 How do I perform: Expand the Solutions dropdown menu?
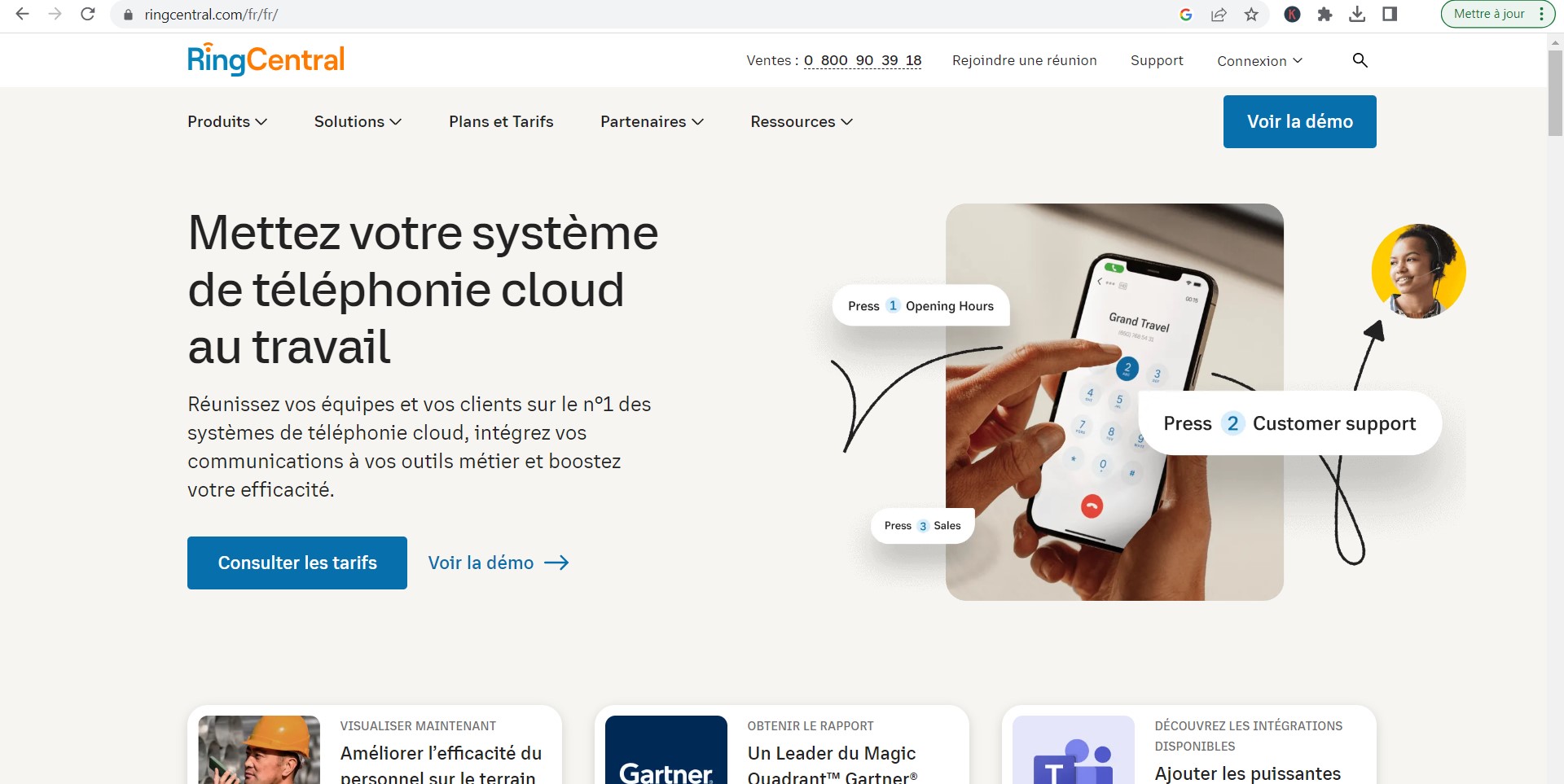point(358,121)
